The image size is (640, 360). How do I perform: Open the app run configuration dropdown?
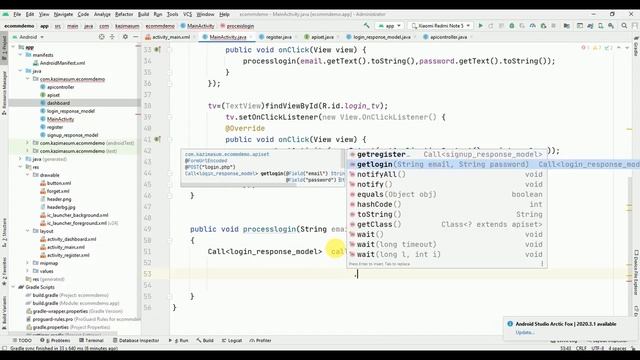pyautogui.click(x=390, y=26)
